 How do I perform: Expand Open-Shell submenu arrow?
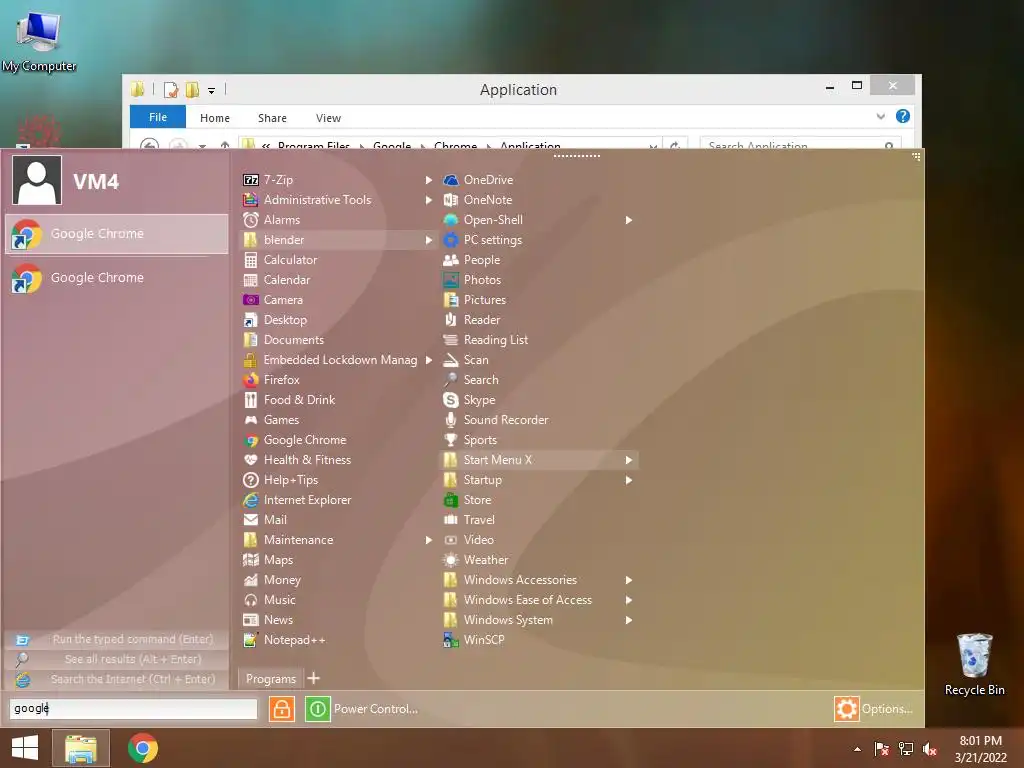(628, 220)
